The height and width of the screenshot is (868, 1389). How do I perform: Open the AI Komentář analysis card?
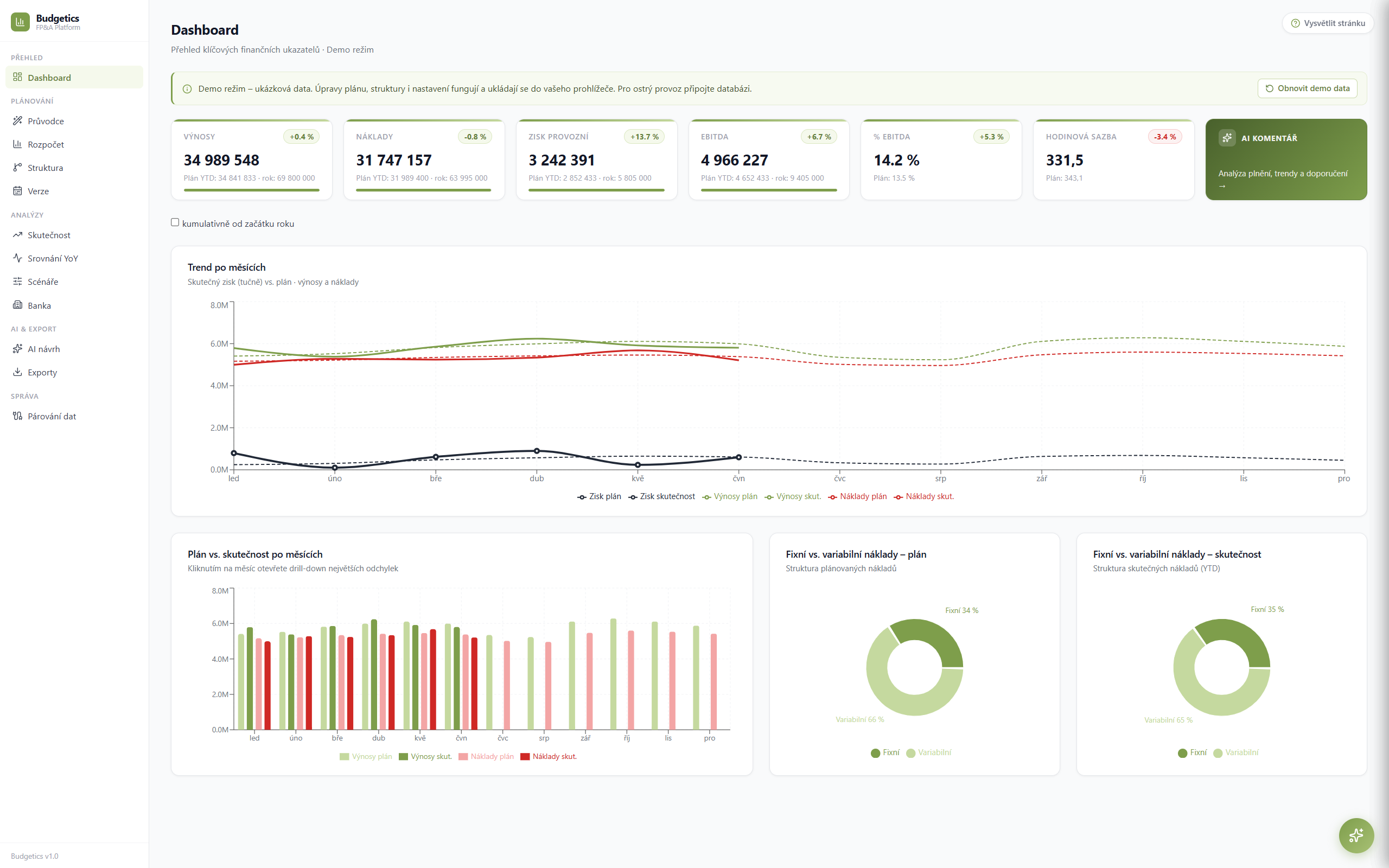click(1286, 159)
